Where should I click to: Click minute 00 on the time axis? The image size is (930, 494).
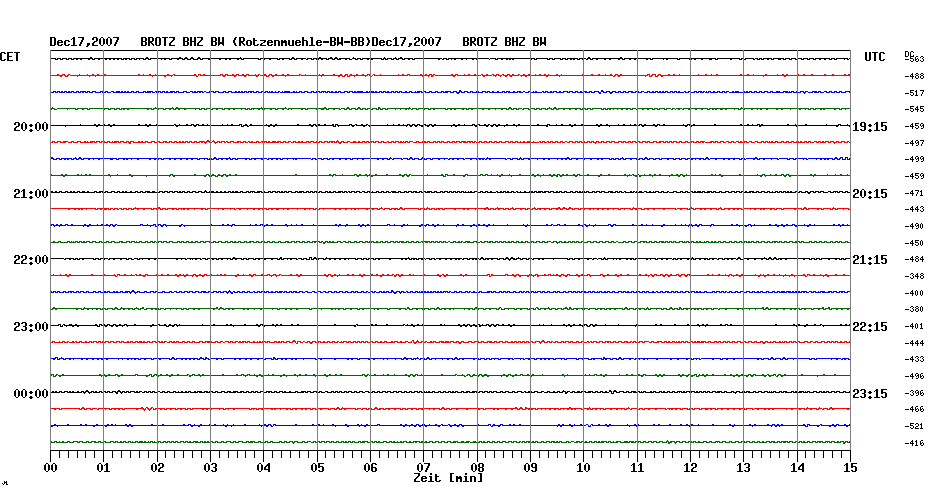pos(51,468)
